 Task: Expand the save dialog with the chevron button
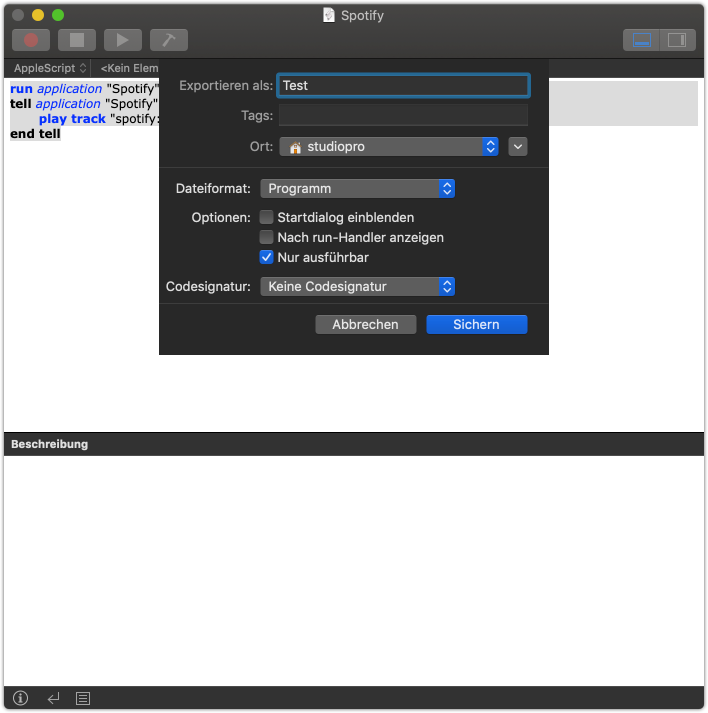(x=517, y=146)
